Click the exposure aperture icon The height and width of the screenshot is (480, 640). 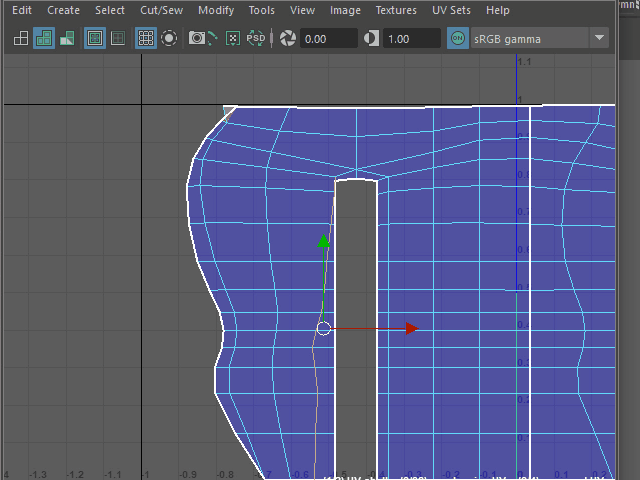tap(288, 39)
